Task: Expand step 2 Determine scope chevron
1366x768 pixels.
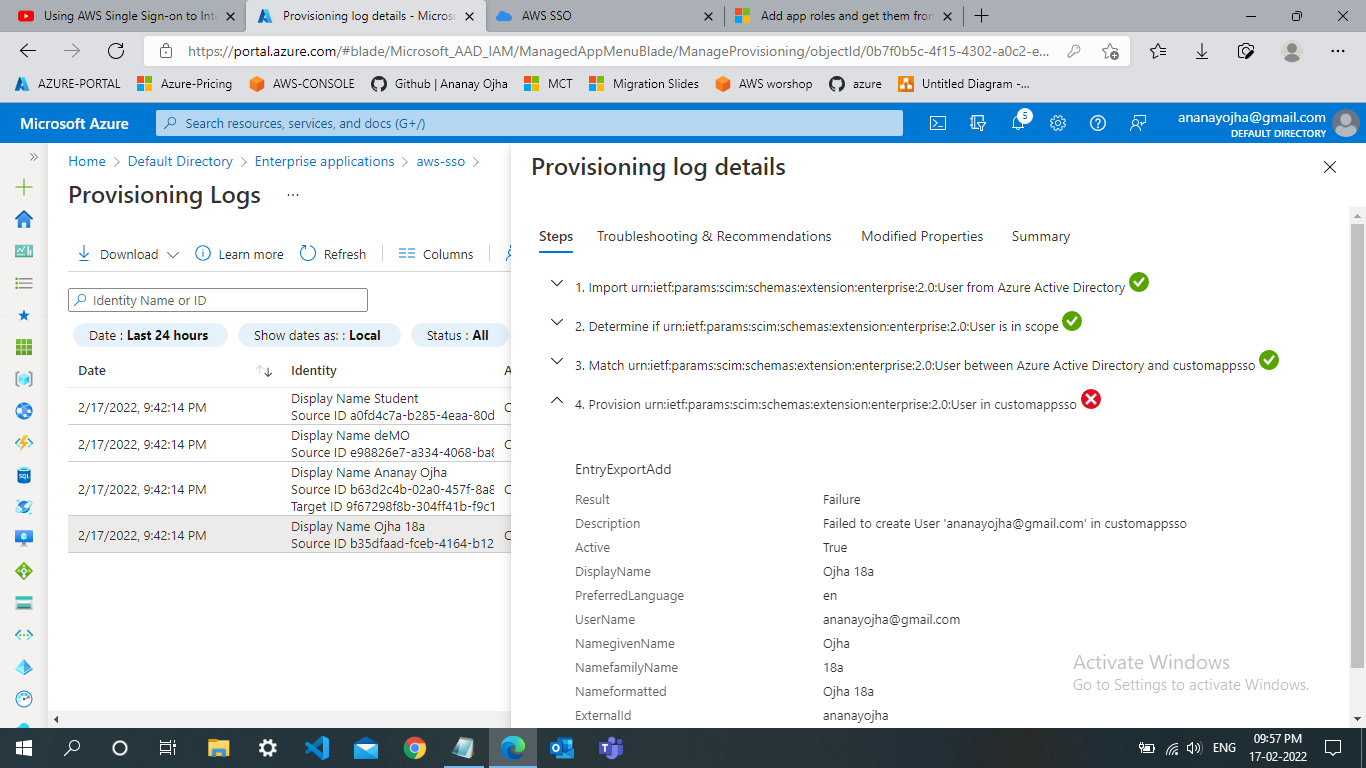Action: (556, 322)
